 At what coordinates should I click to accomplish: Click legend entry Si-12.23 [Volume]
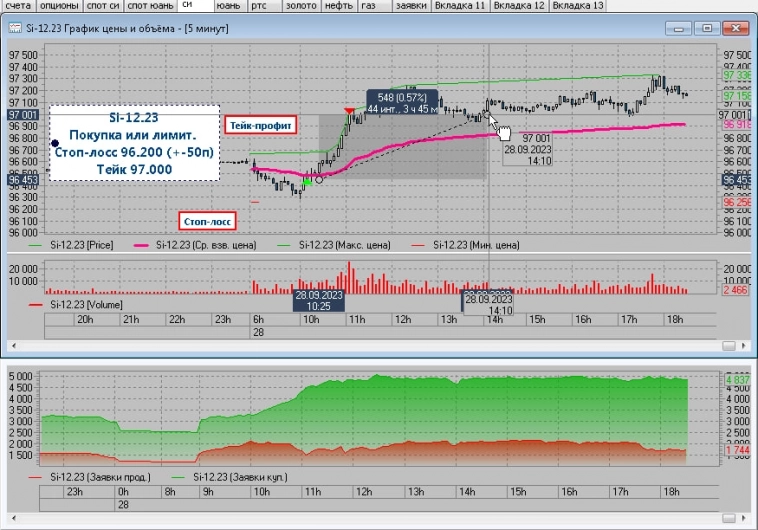[x=76, y=305]
